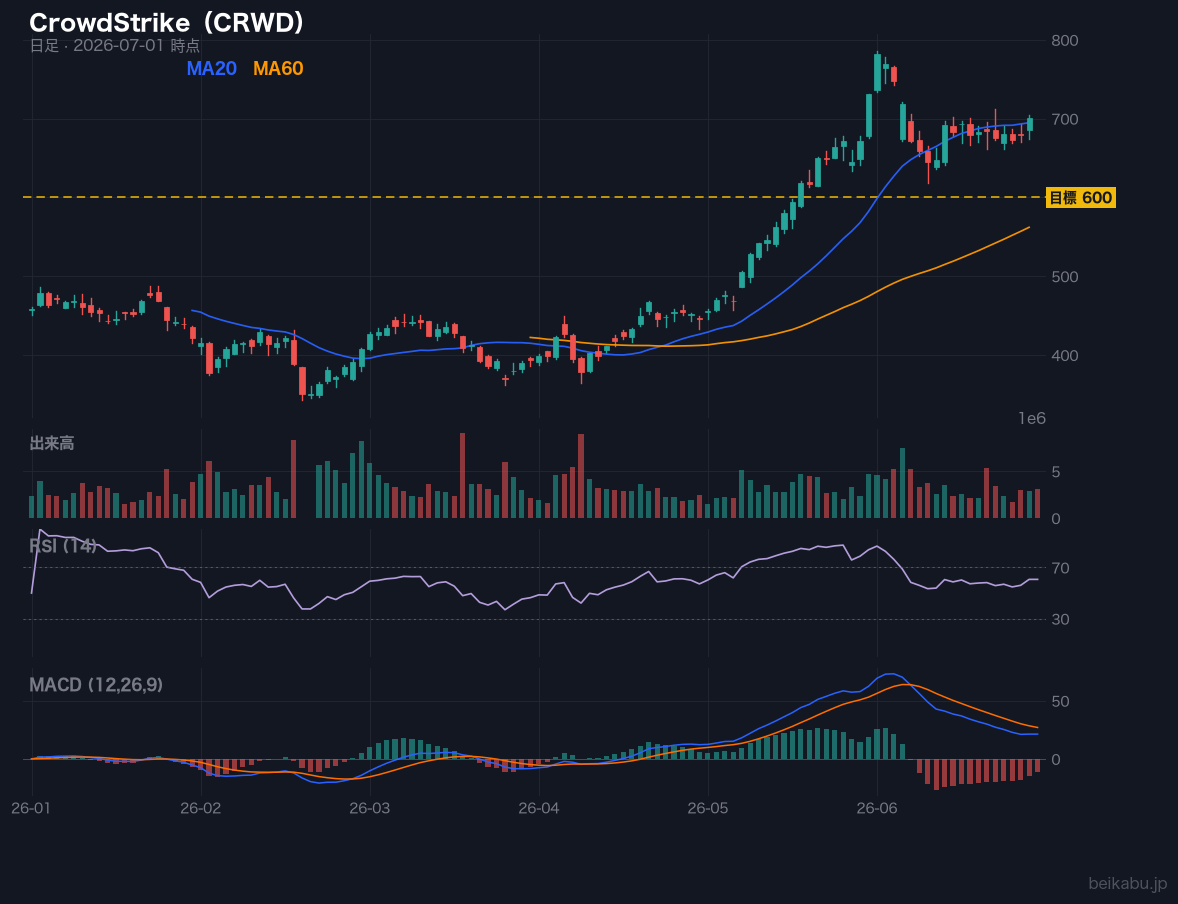Screen dimensions: 1178x904
Task: Click the CrowdStrike (CRWD) chart title
Action: pyautogui.click(x=167, y=23)
